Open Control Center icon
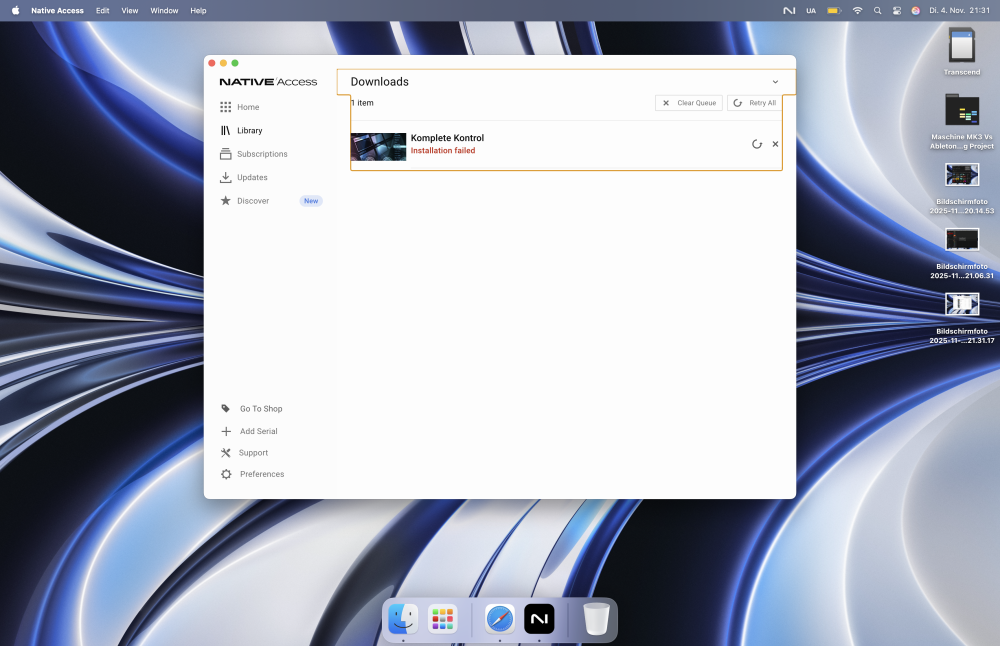This screenshot has width=1000, height=646. point(897,10)
